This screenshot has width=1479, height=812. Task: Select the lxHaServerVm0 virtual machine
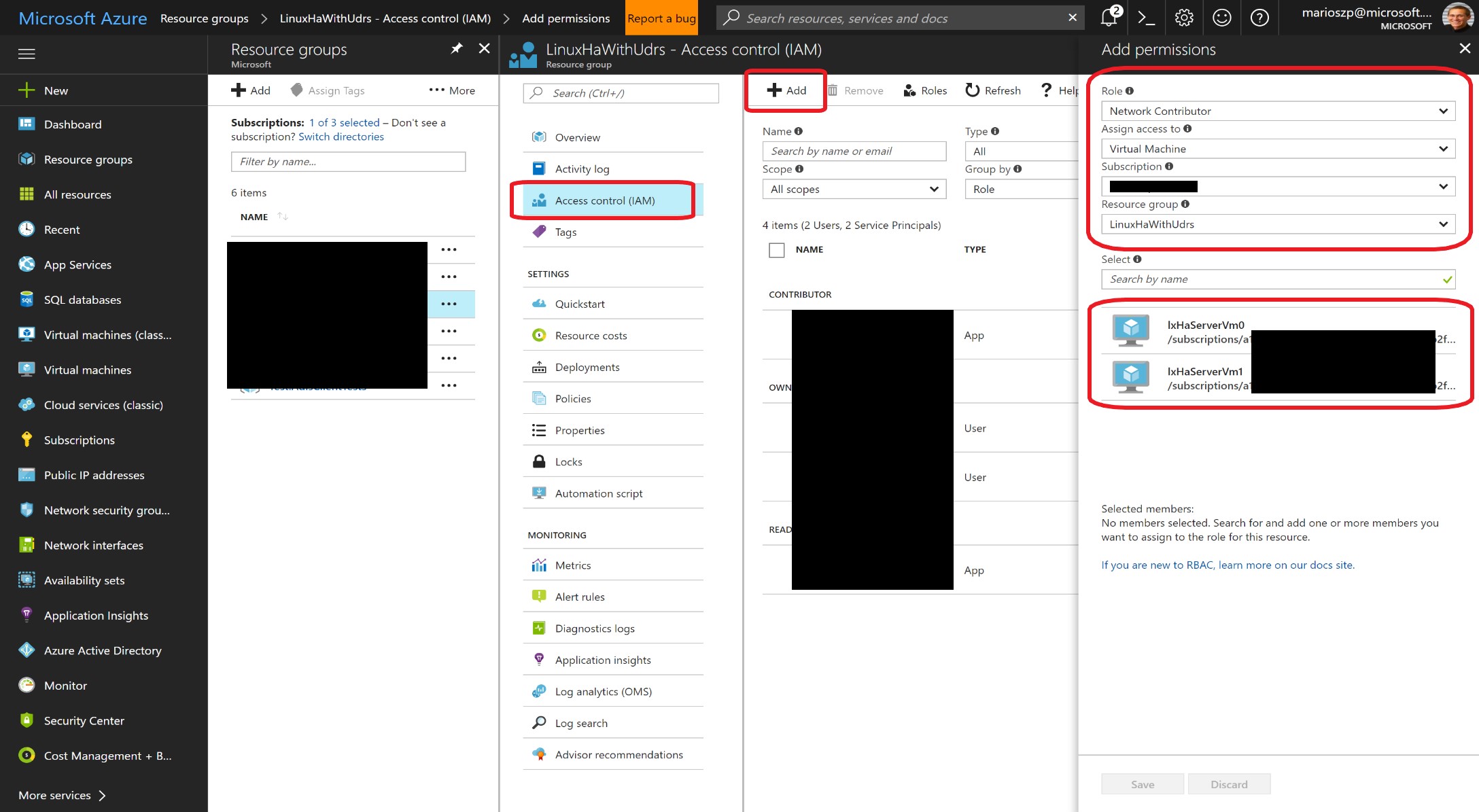(x=1206, y=332)
